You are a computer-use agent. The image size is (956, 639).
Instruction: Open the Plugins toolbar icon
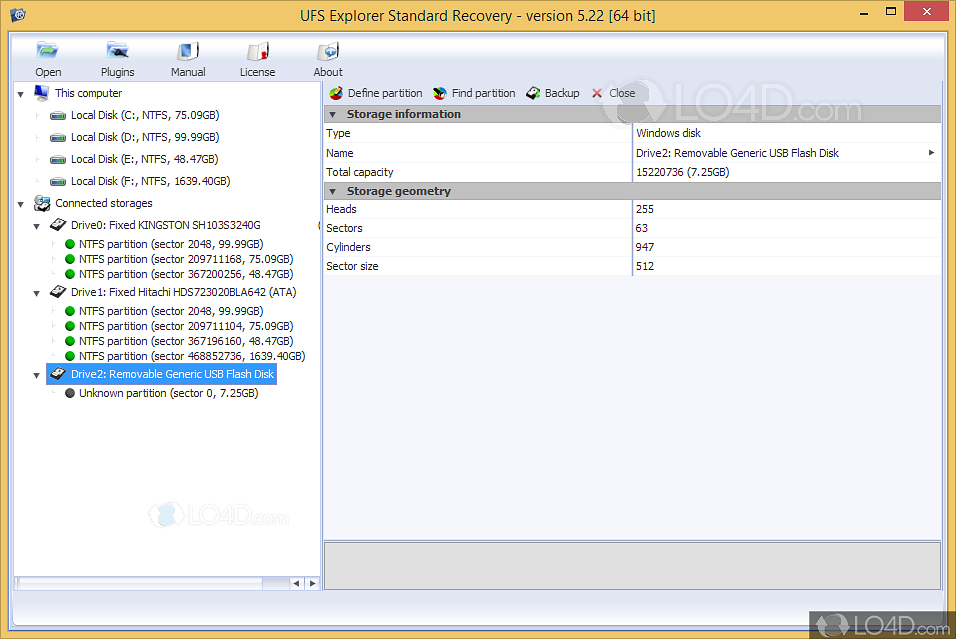[117, 51]
